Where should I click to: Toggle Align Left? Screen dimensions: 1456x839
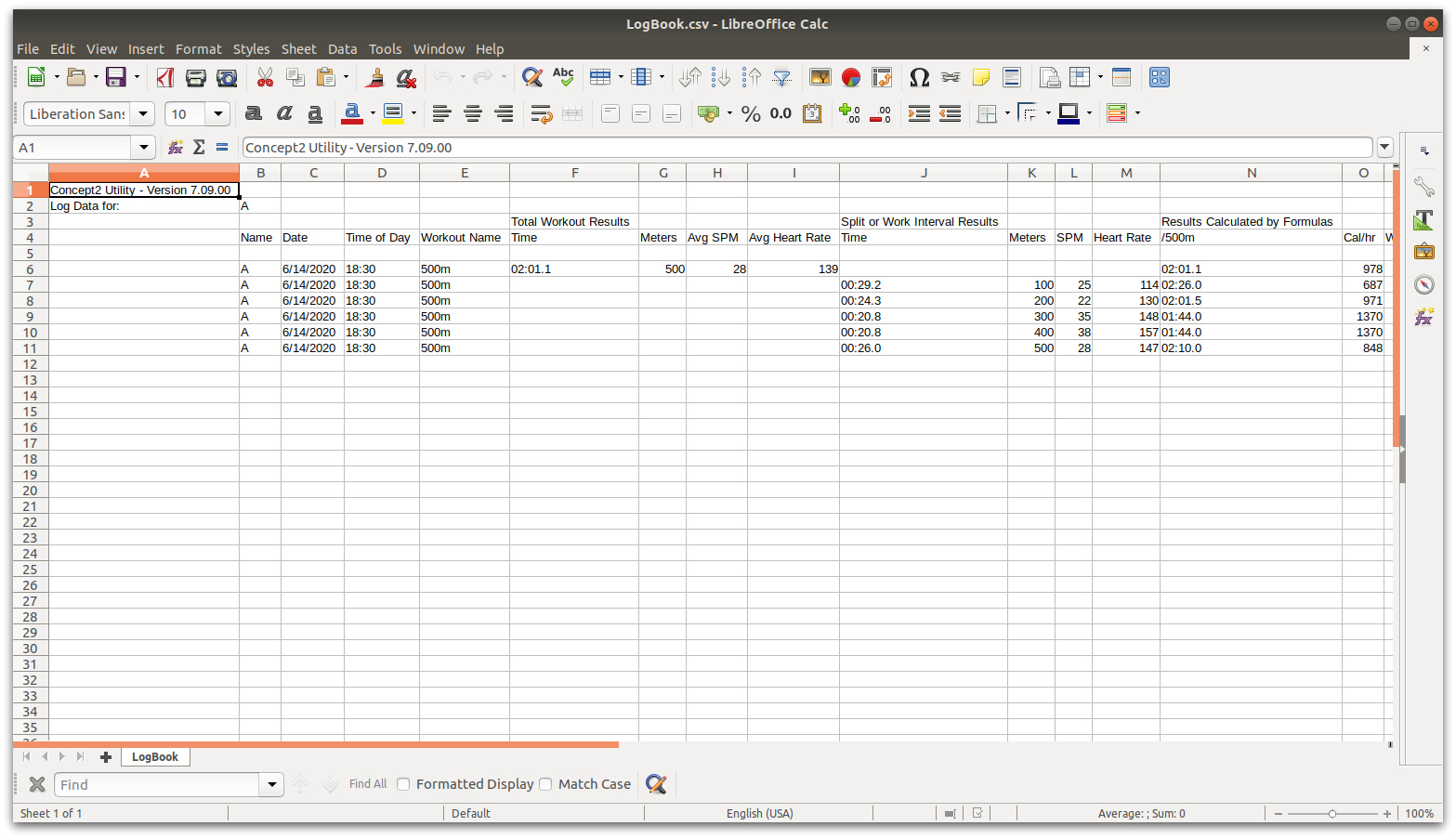441,113
